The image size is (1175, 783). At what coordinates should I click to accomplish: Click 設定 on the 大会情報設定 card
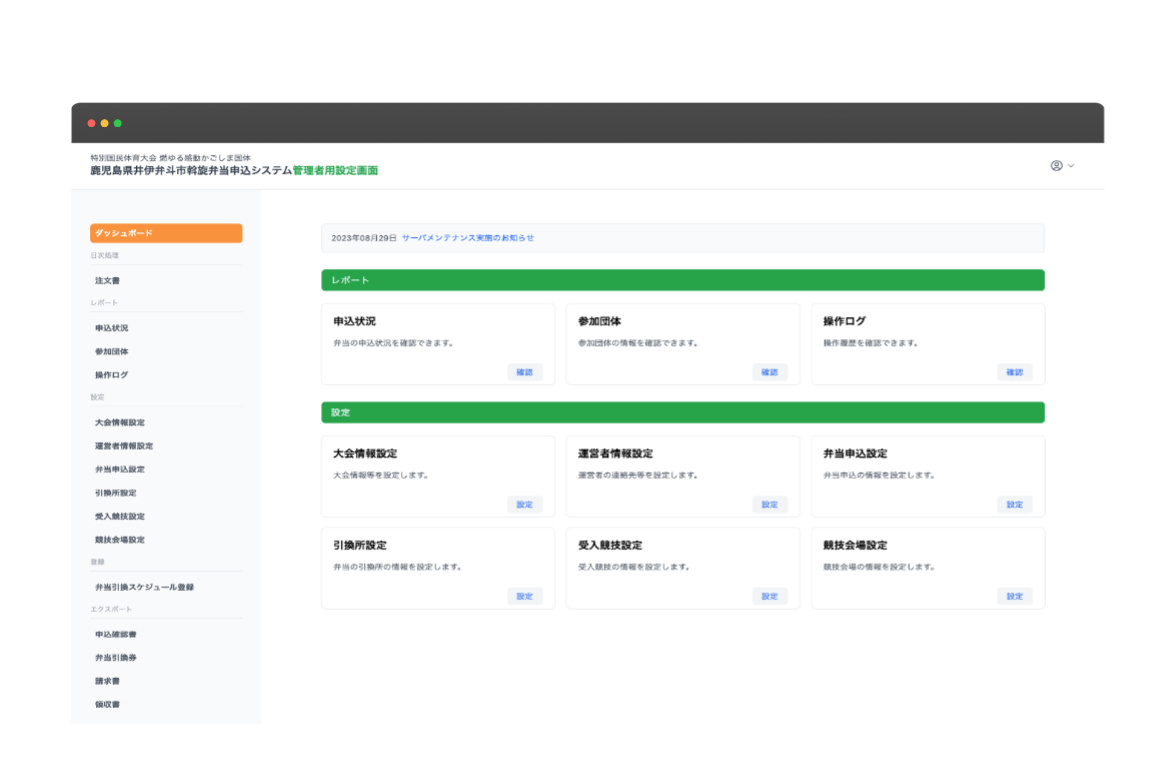pos(525,504)
